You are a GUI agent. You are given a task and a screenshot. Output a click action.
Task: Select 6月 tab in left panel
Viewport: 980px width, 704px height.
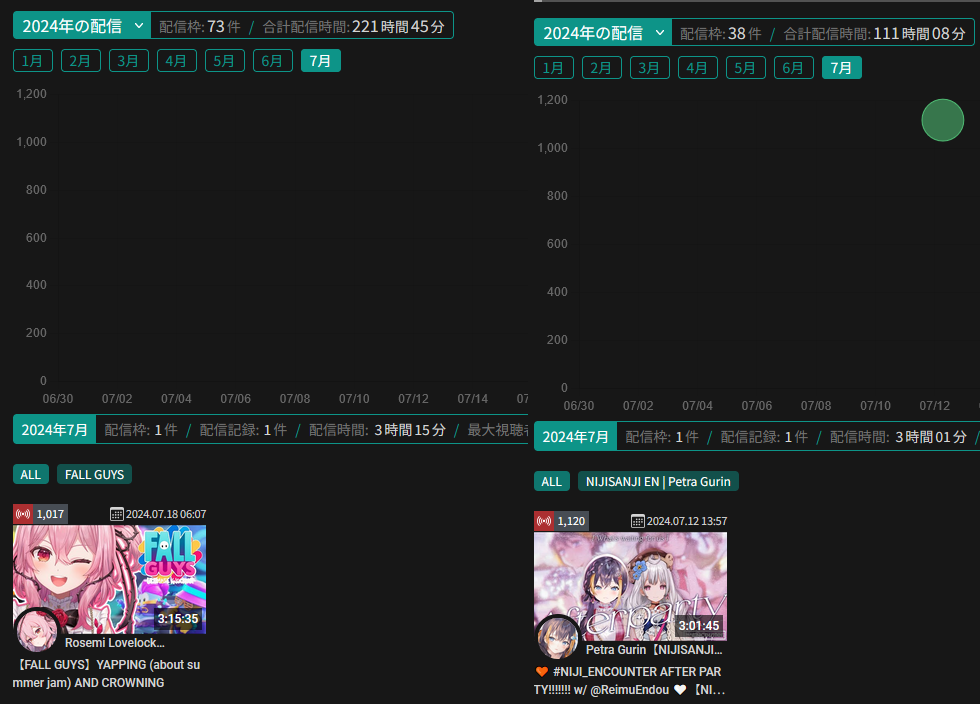272,61
